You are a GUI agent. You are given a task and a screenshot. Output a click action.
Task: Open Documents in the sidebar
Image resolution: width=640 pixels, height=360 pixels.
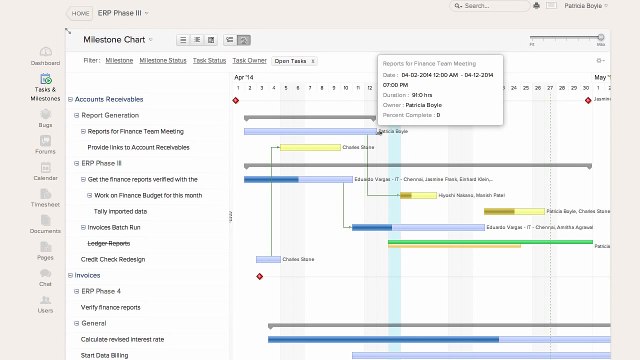tap(45, 220)
